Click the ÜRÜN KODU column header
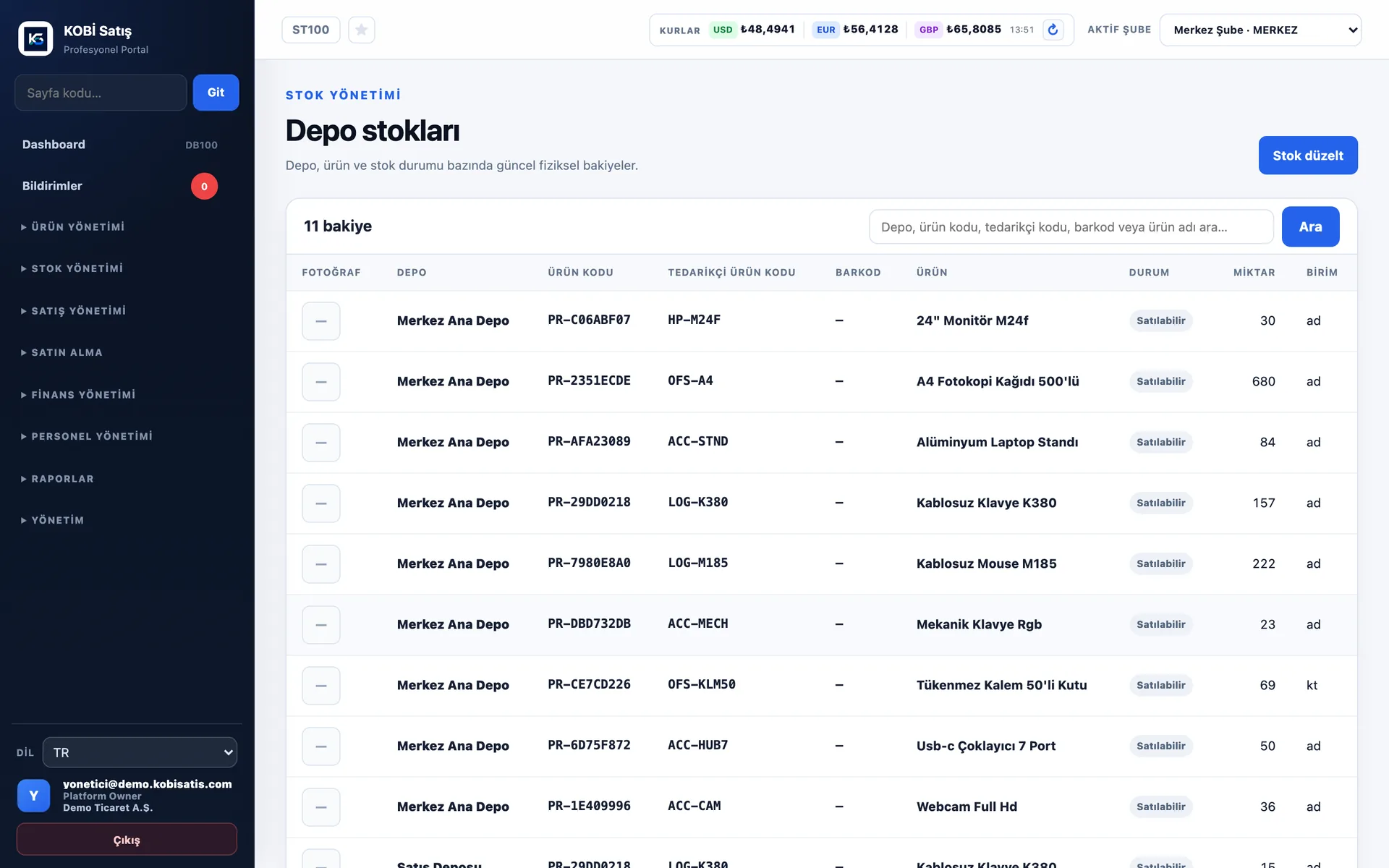Image resolution: width=1389 pixels, height=868 pixels. [x=580, y=273]
